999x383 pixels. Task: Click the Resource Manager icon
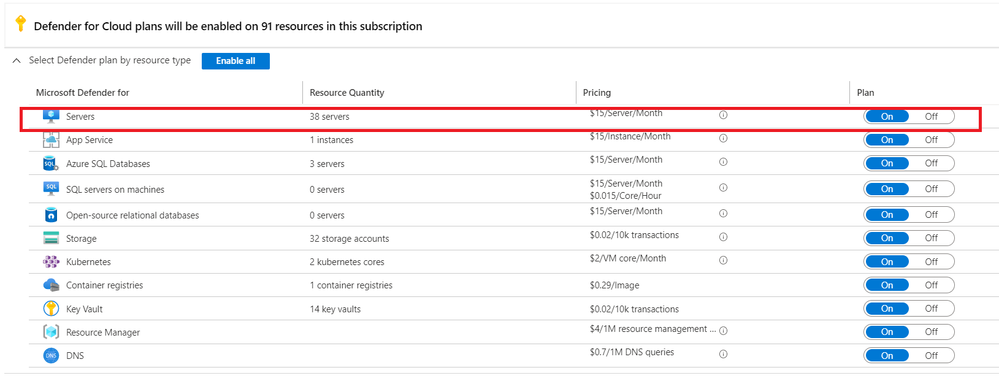pos(51,332)
